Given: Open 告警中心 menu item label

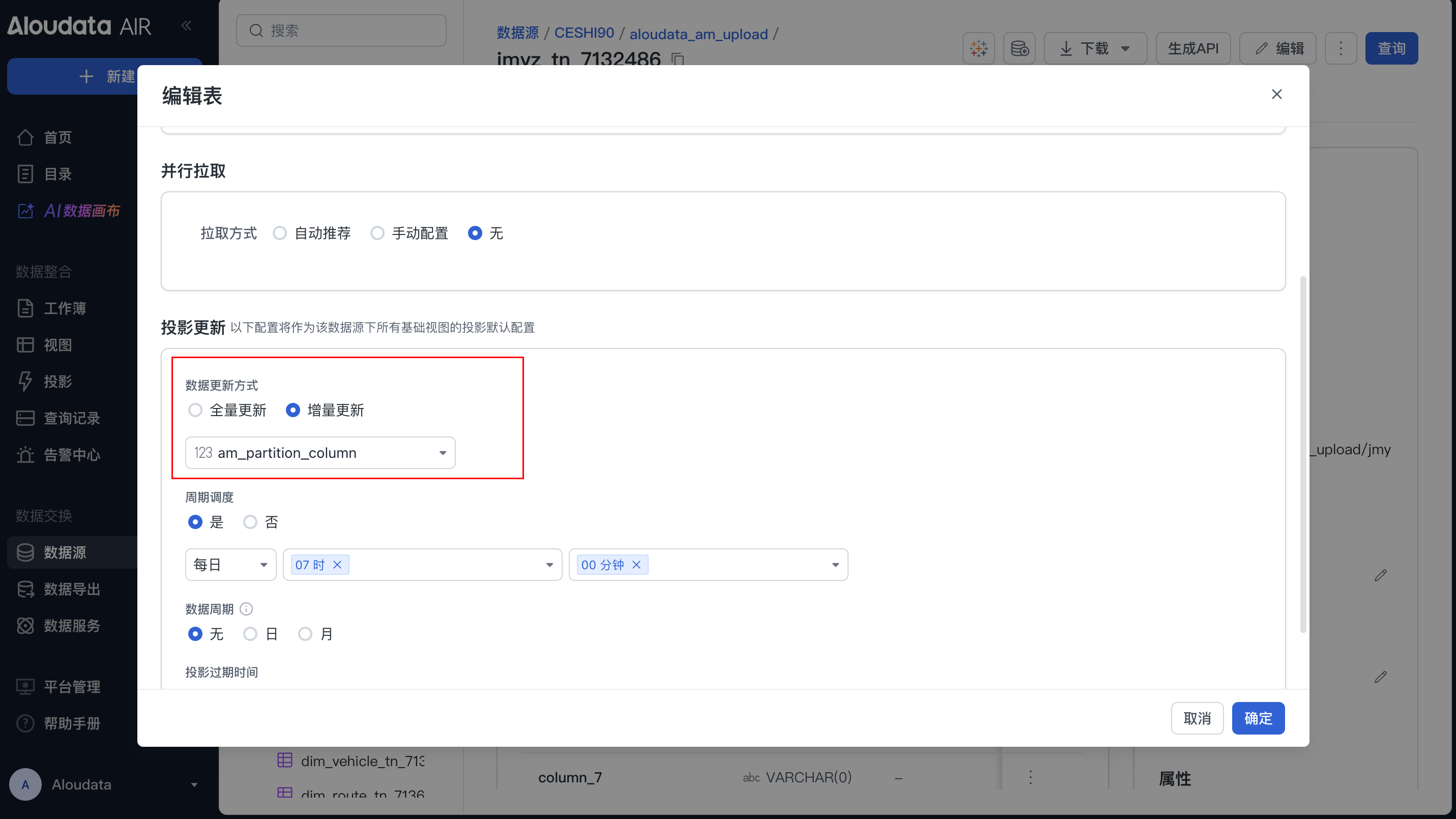Looking at the screenshot, I should click(72, 455).
